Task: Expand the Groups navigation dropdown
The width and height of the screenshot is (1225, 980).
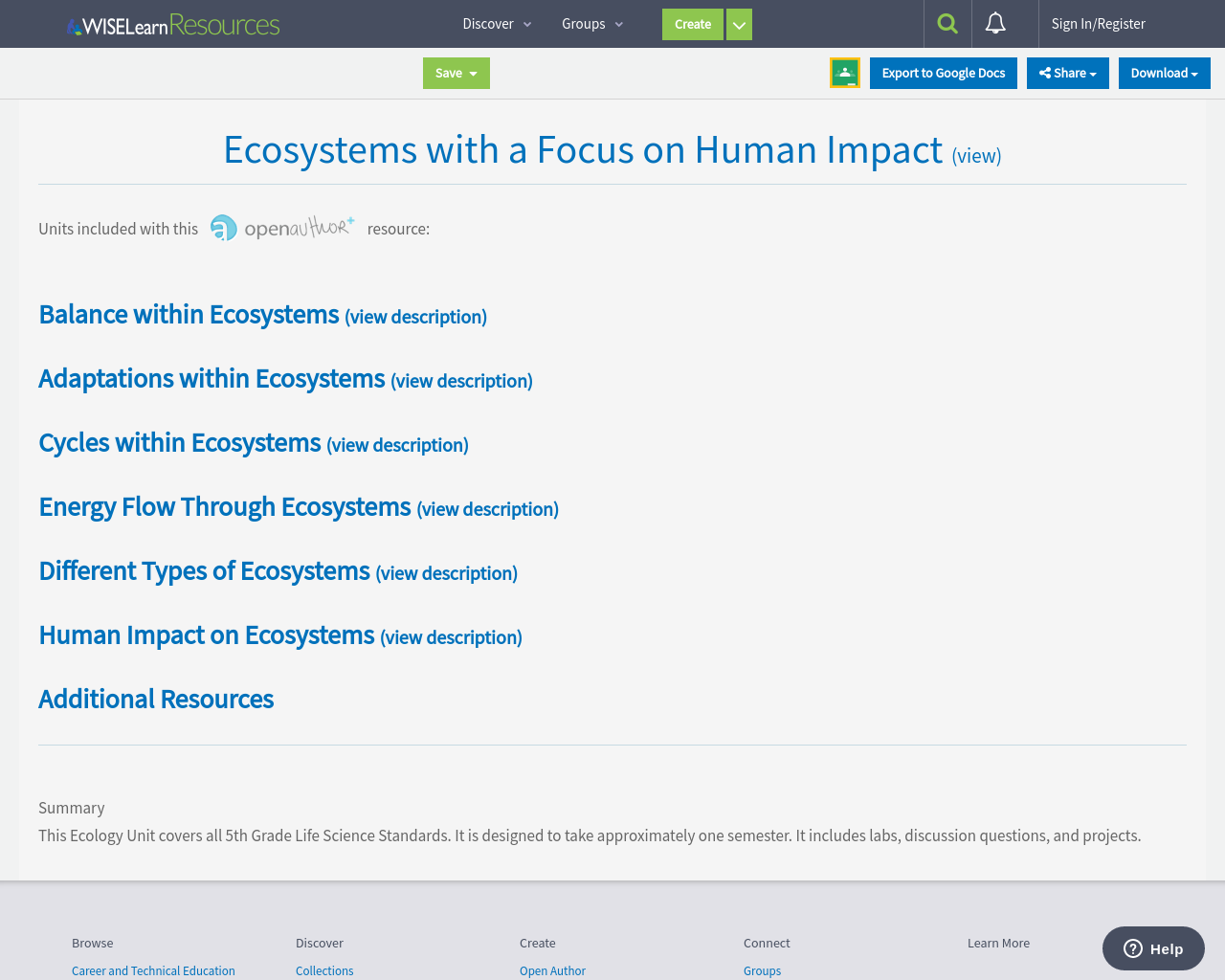Action: pos(590,23)
